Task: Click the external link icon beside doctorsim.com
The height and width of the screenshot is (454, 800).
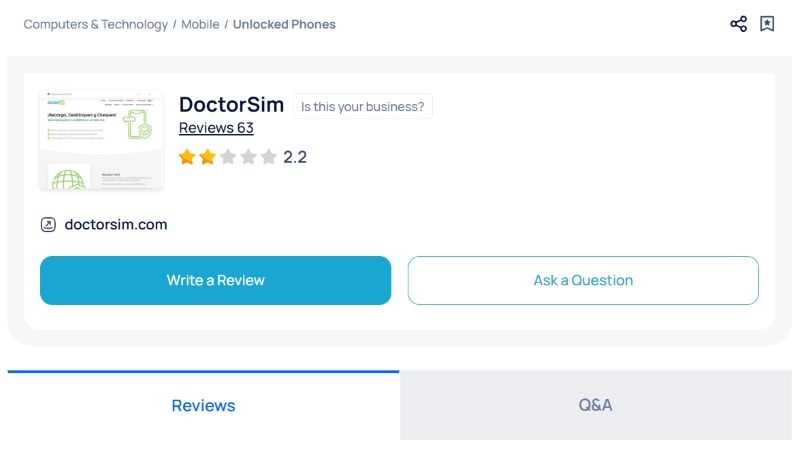Action: 48,225
